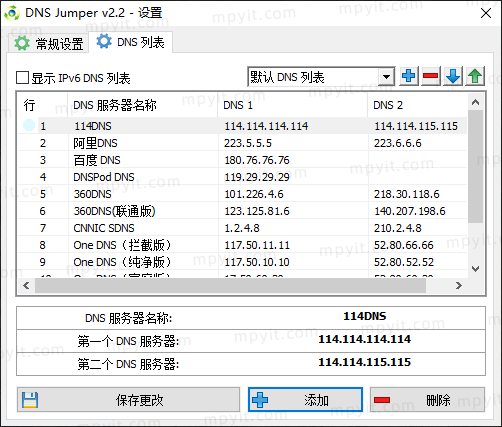This screenshot has height=427, width=502.
Task: Click 保存更改 save button
Action: point(128,400)
